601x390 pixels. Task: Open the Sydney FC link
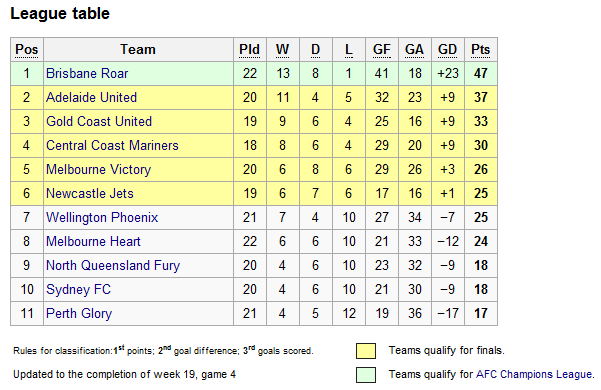(78, 290)
